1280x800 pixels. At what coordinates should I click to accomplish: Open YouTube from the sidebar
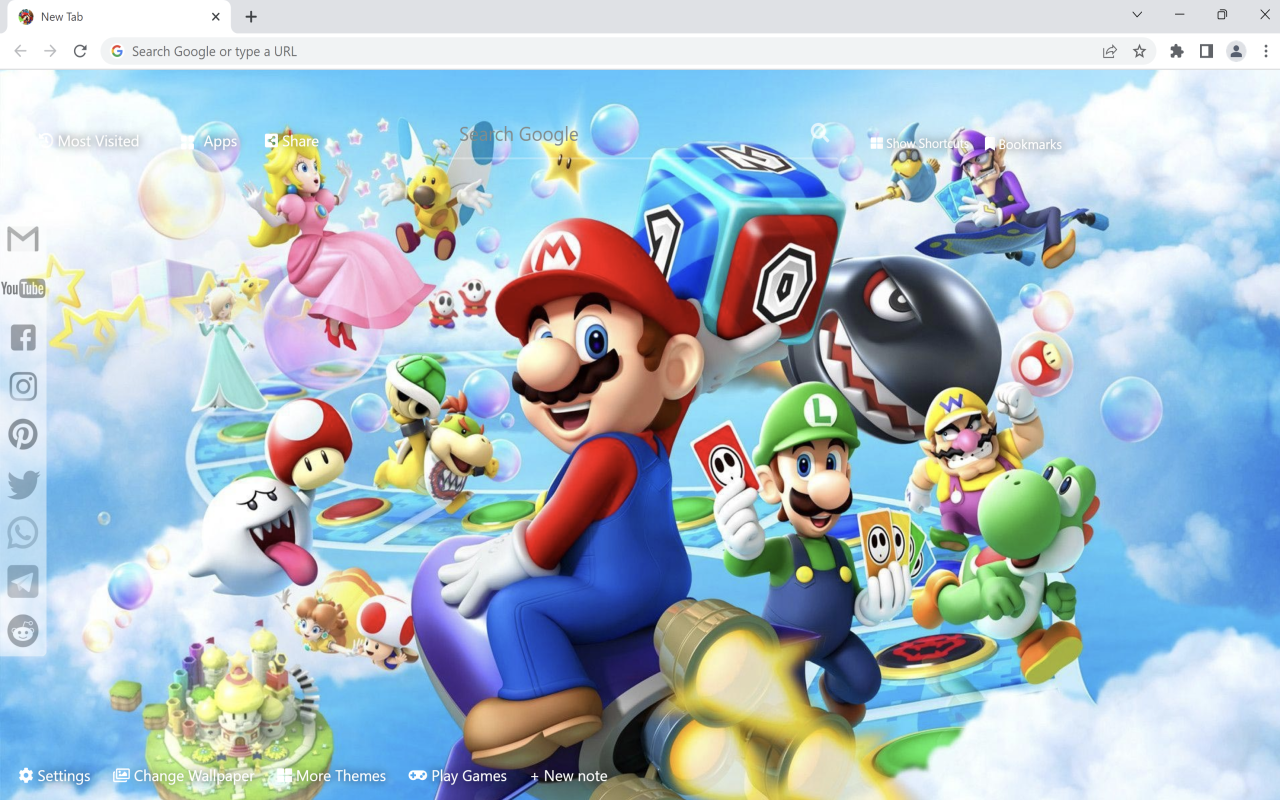23,289
